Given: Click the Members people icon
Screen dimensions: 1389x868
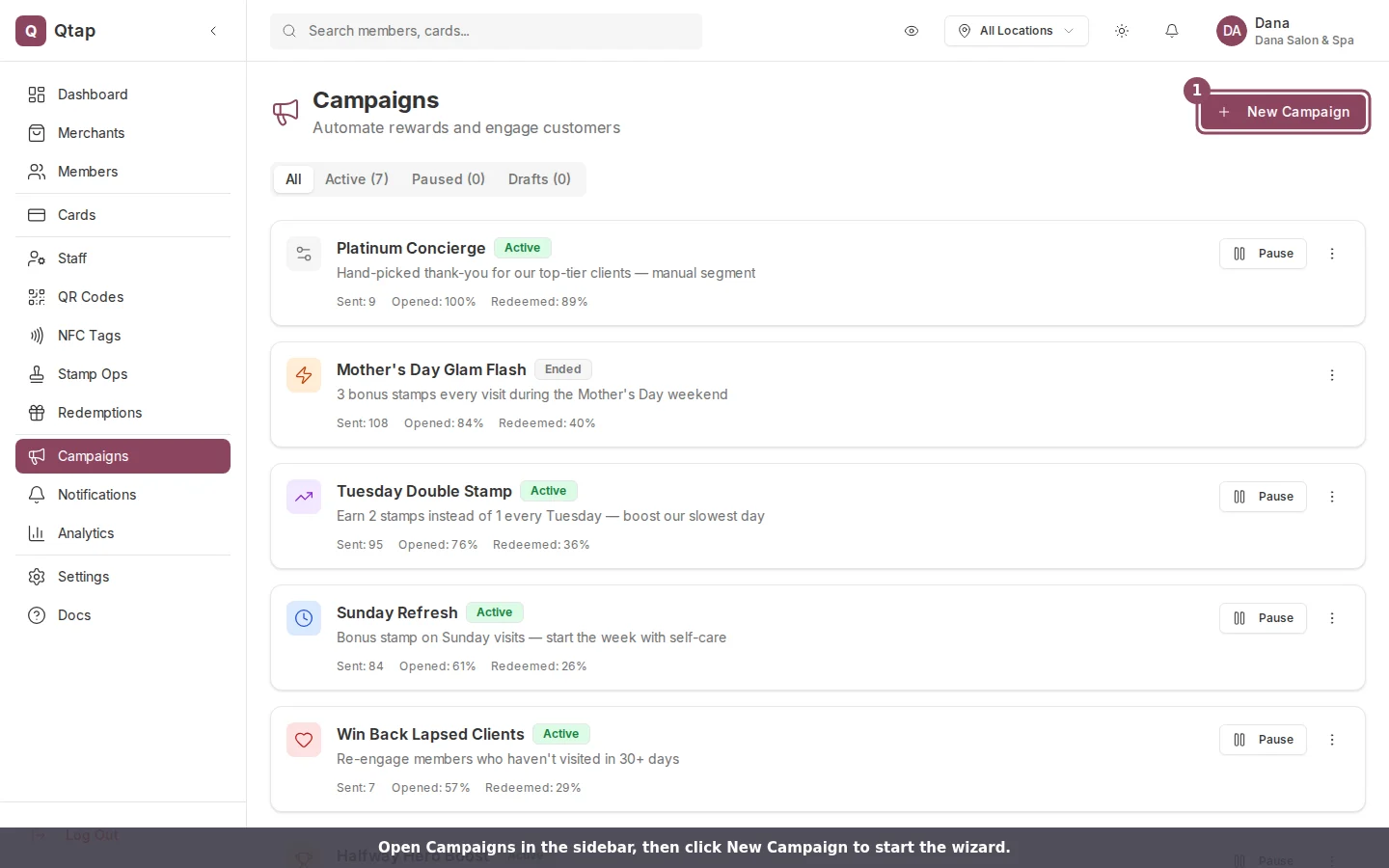Looking at the screenshot, I should pos(37,172).
